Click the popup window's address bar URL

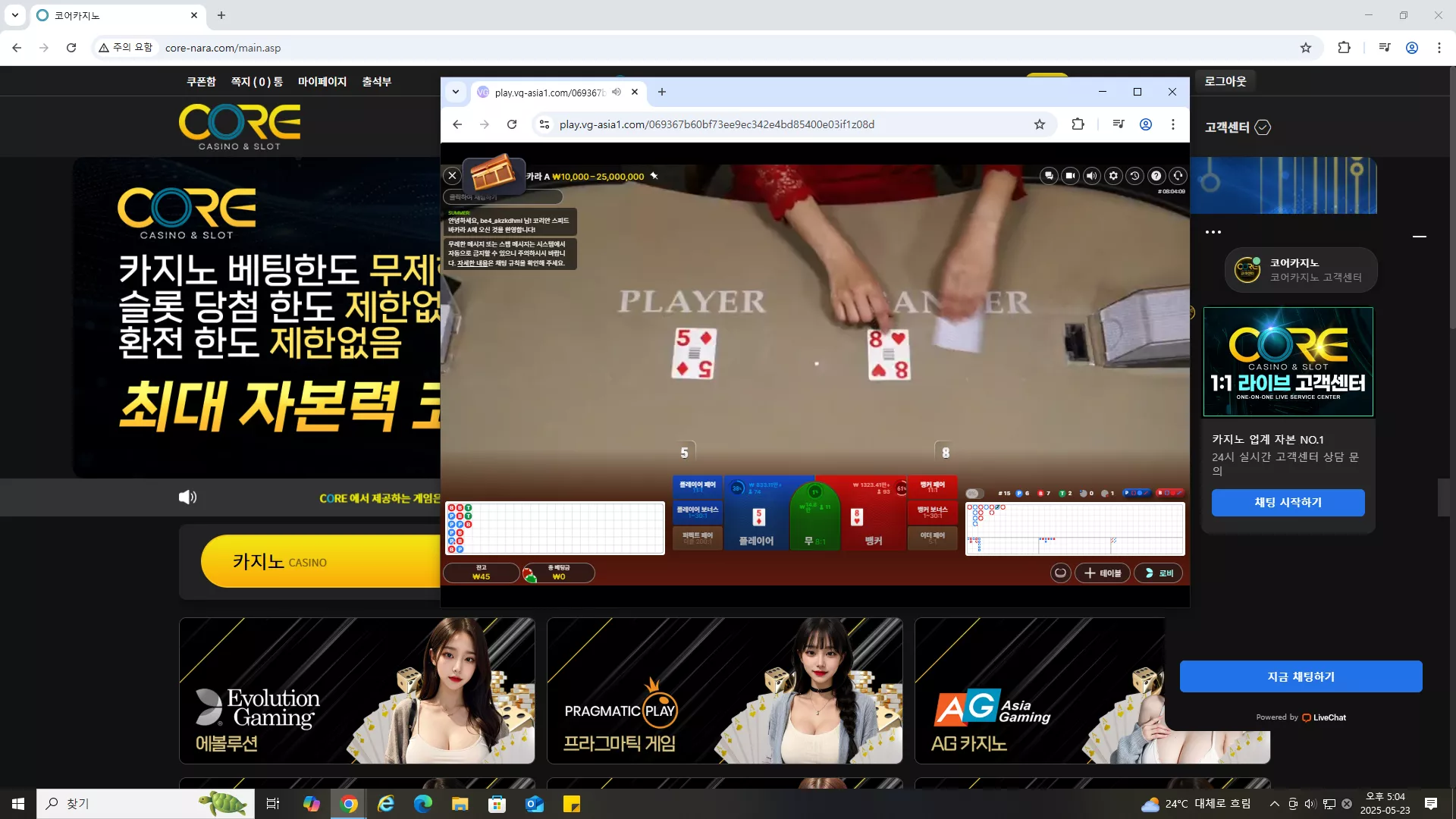717,124
